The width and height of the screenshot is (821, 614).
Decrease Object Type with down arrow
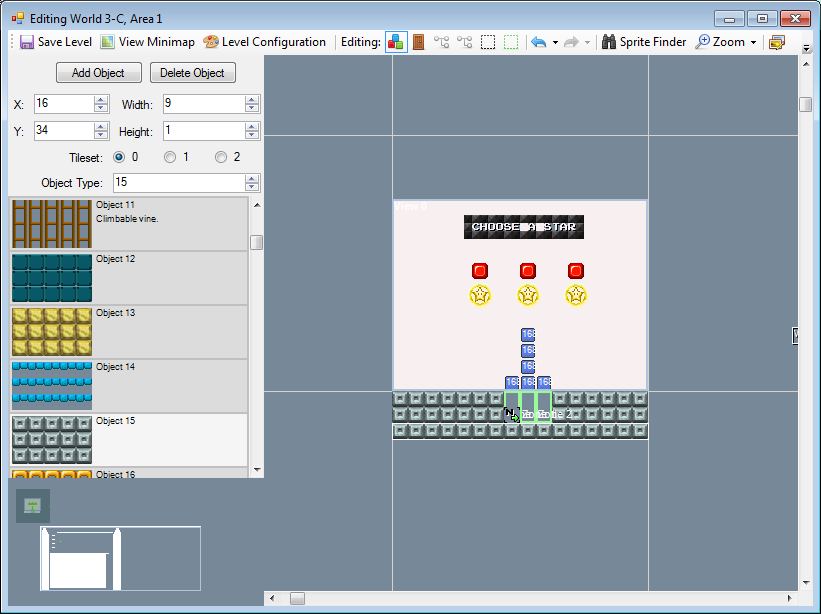coord(252,187)
